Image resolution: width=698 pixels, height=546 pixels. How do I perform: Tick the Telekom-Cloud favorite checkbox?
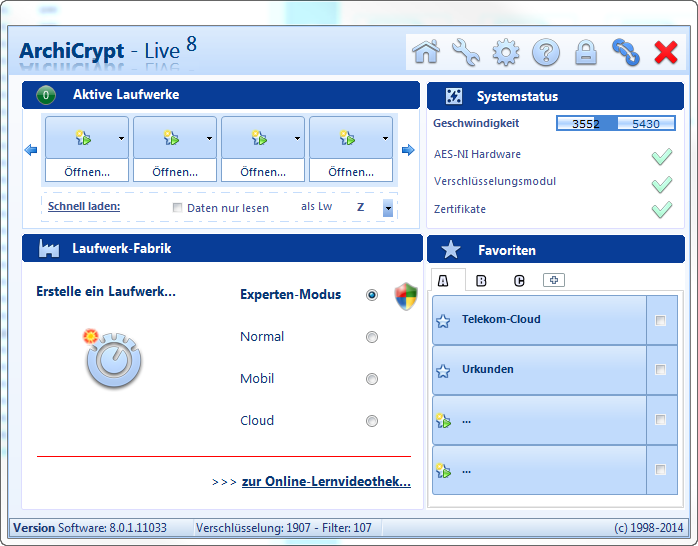pos(661,320)
